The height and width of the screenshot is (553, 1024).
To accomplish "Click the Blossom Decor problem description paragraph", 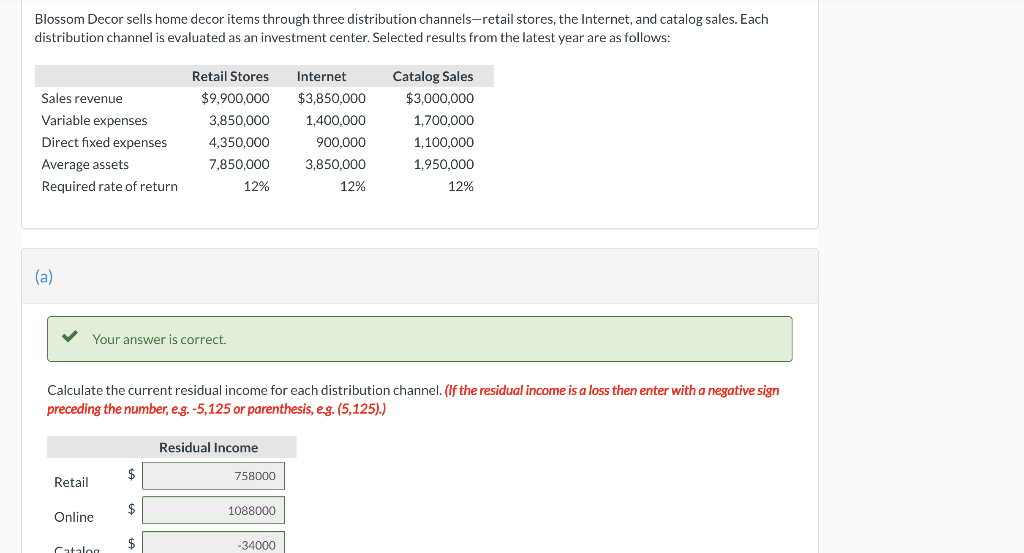I will tap(401, 28).
